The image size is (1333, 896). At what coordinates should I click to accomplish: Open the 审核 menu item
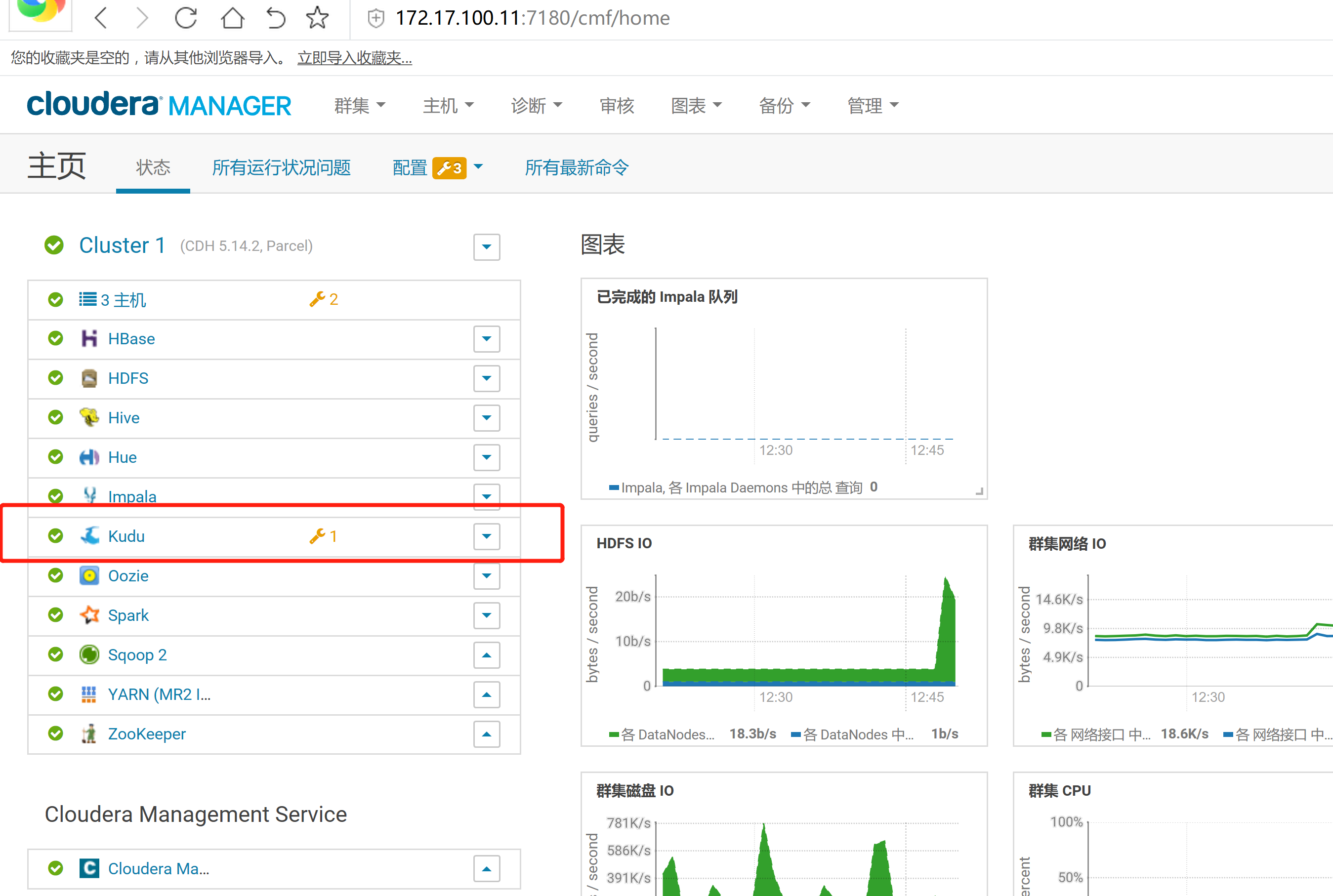[x=617, y=106]
